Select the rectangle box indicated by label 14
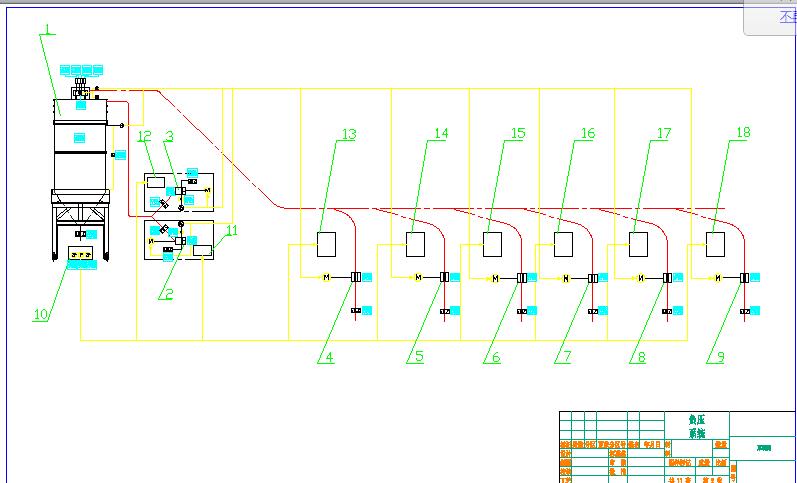 [415, 245]
